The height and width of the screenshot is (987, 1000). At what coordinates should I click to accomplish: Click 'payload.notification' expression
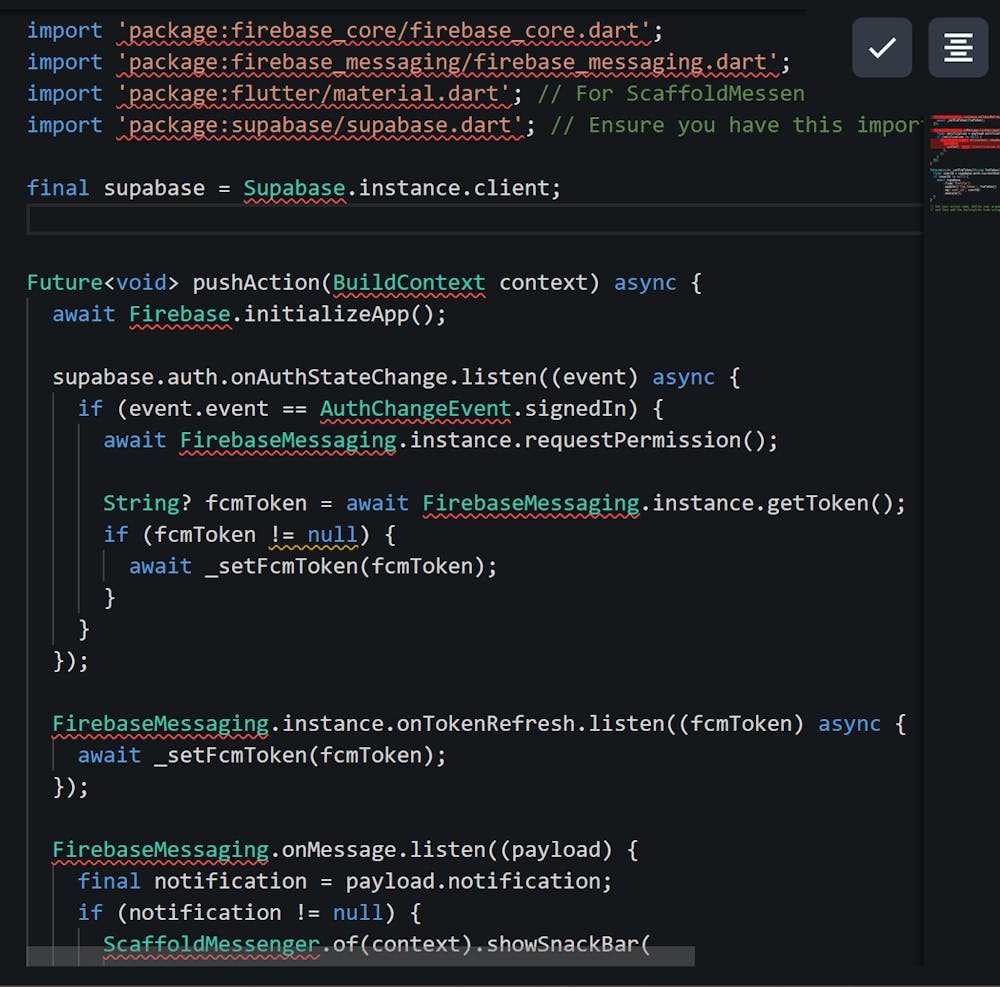473,881
